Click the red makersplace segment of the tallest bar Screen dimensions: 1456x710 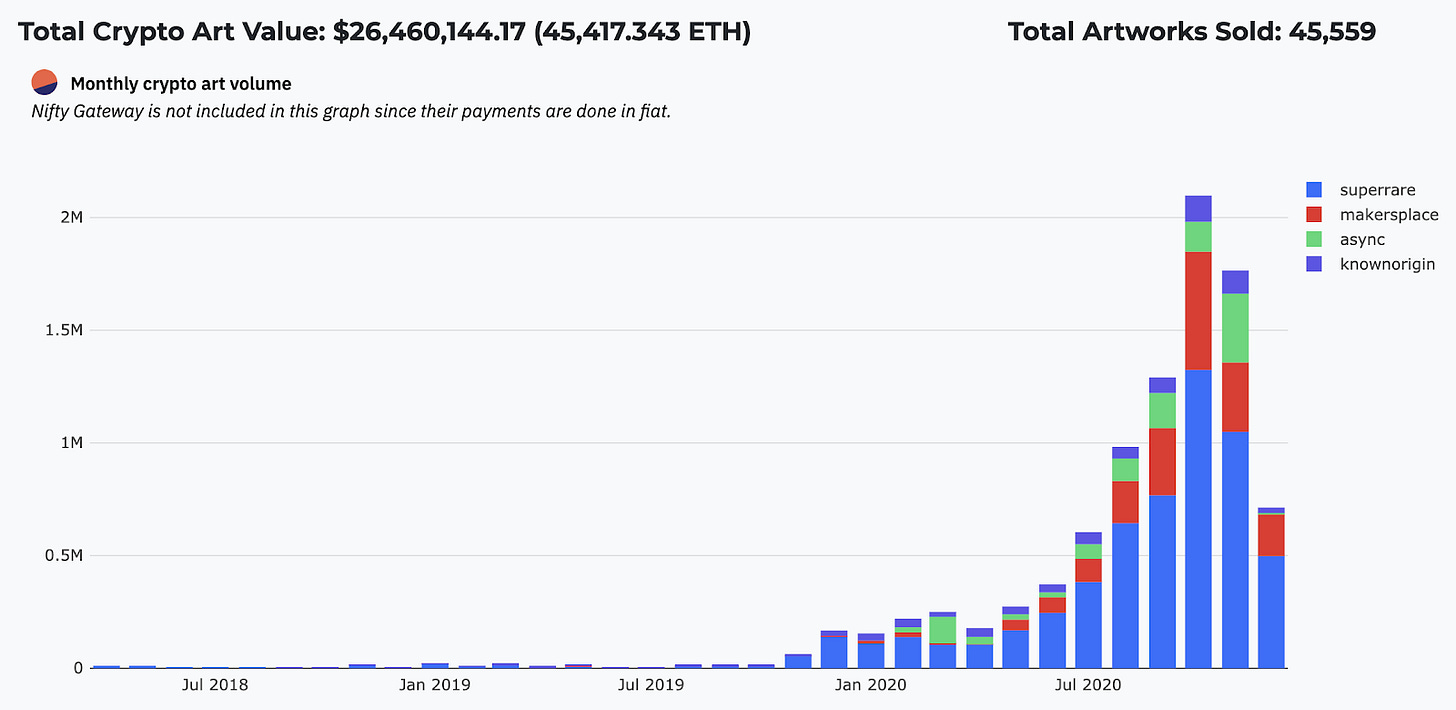pyautogui.click(x=1198, y=310)
